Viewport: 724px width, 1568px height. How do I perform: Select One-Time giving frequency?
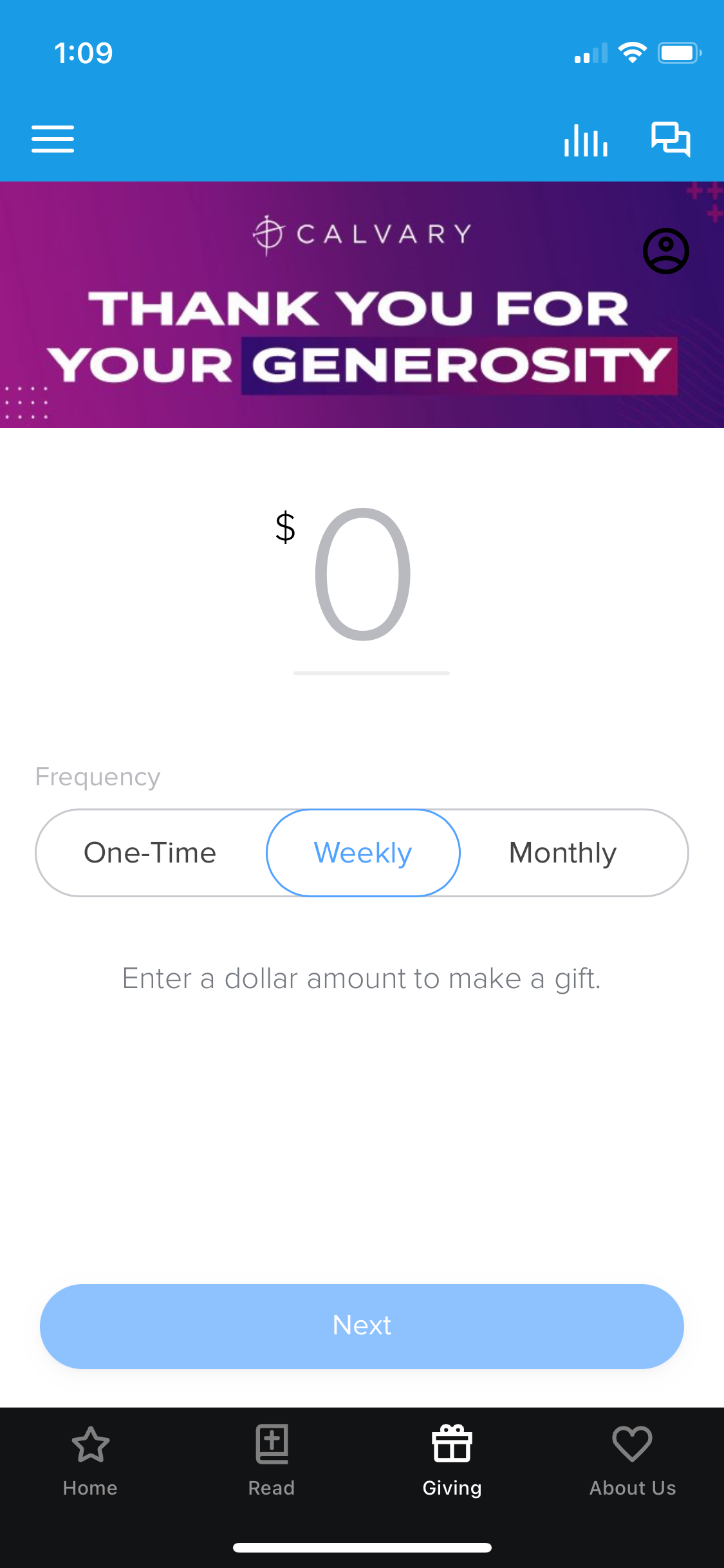(x=150, y=853)
